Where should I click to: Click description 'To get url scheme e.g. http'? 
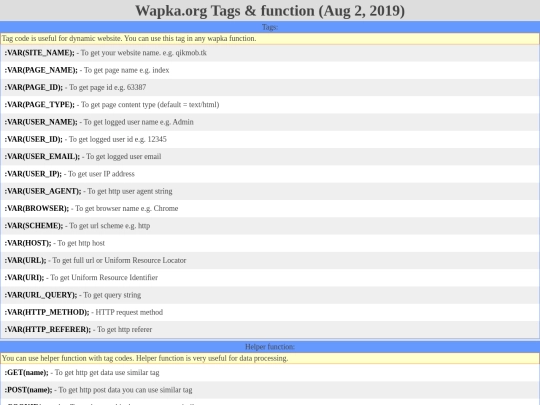tap(110, 226)
